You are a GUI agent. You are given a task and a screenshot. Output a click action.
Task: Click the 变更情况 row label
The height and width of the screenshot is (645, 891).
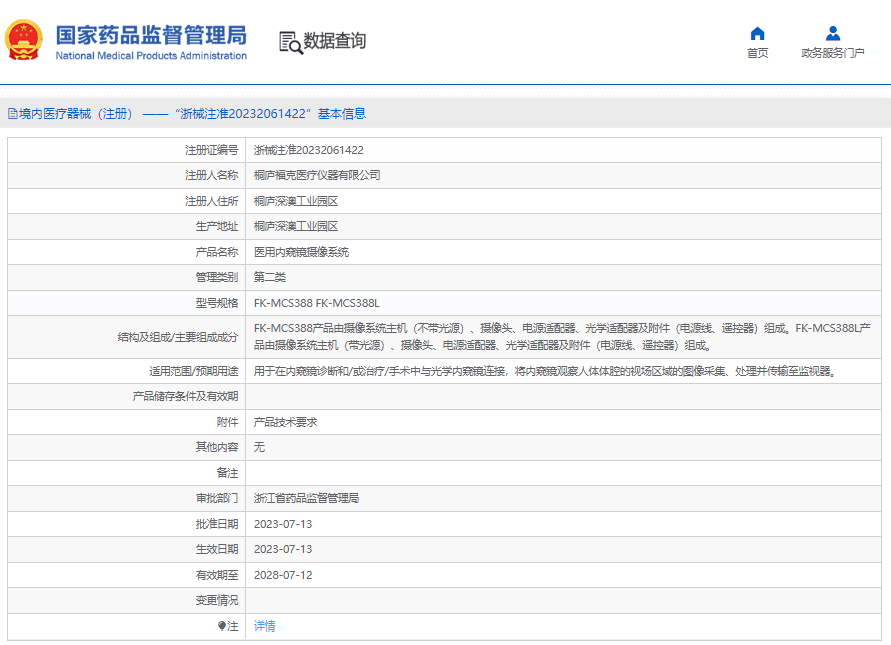217,600
